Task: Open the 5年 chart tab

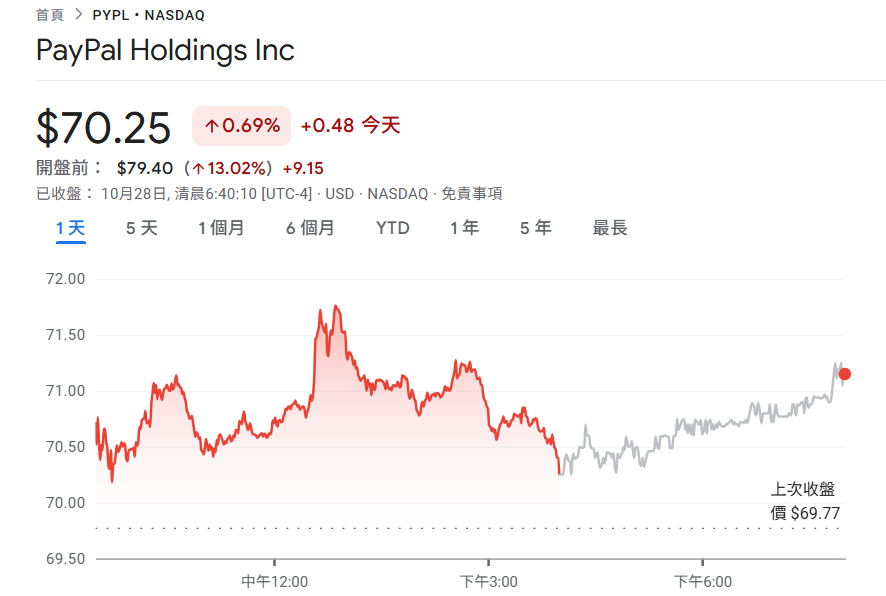Action: click(535, 228)
